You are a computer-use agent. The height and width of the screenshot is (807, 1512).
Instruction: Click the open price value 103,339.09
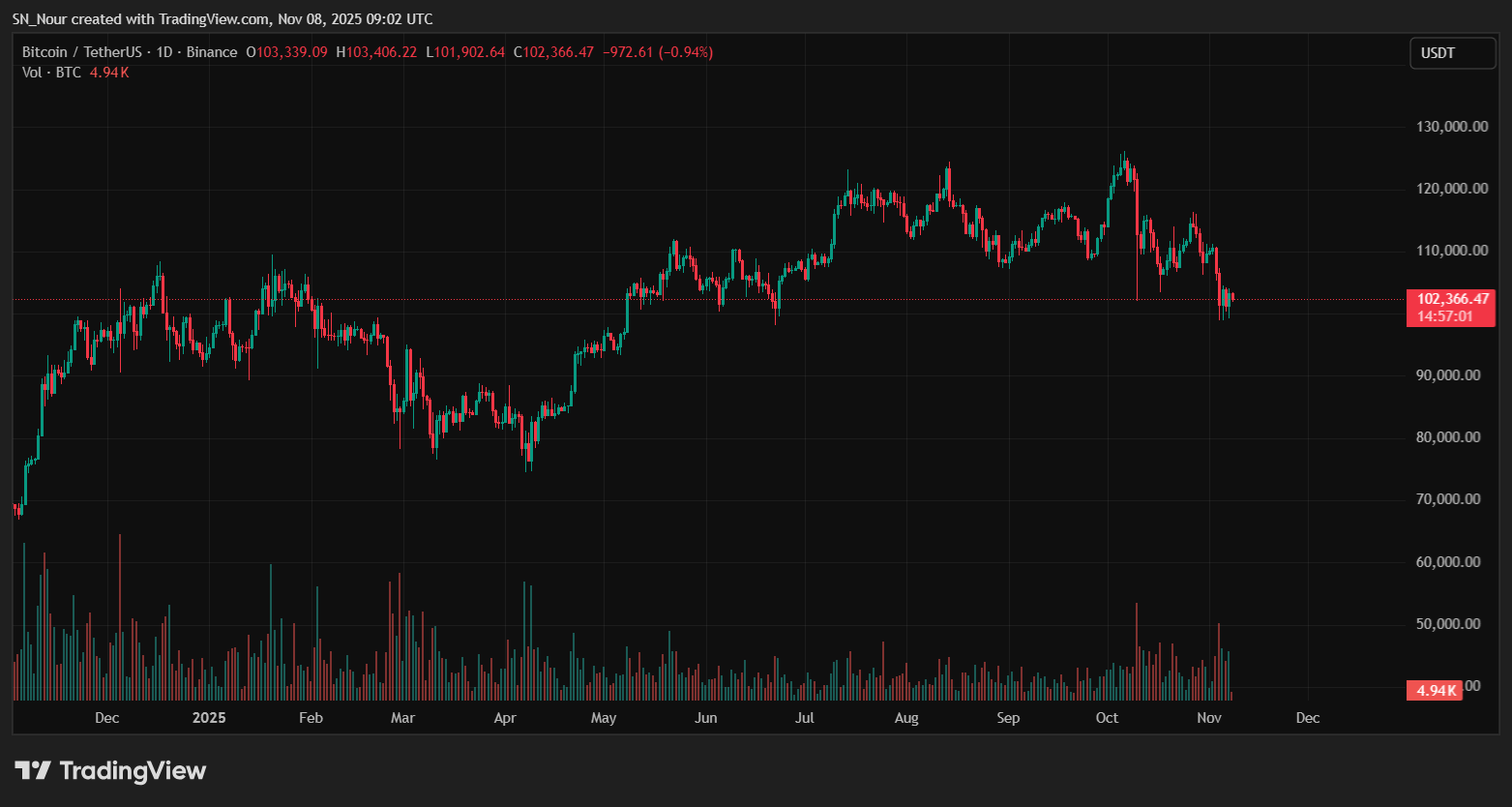287,51
